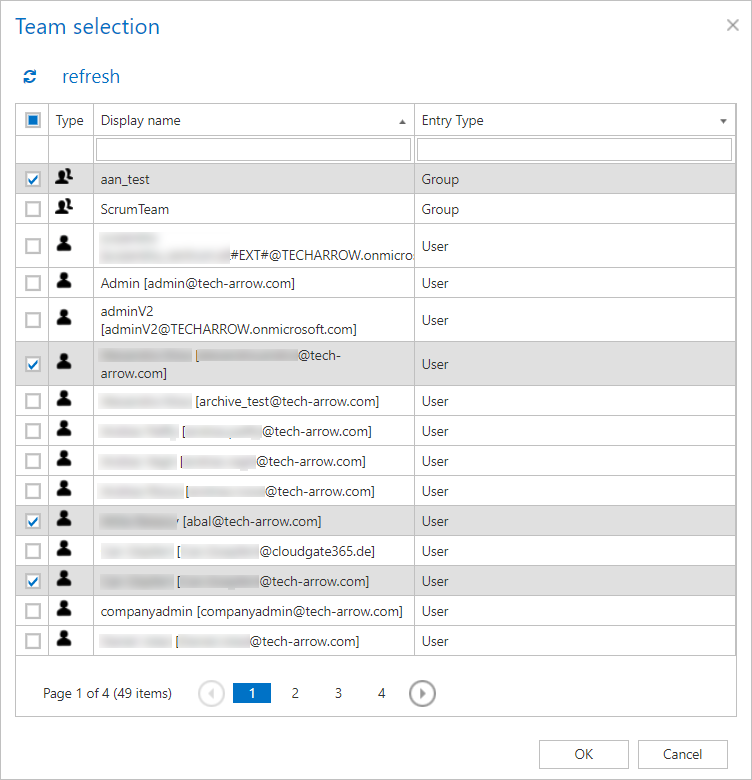Viewport: 752px width, 780px height.
Task: Click the user icon beside Admin
Action: tap(64, 283)
